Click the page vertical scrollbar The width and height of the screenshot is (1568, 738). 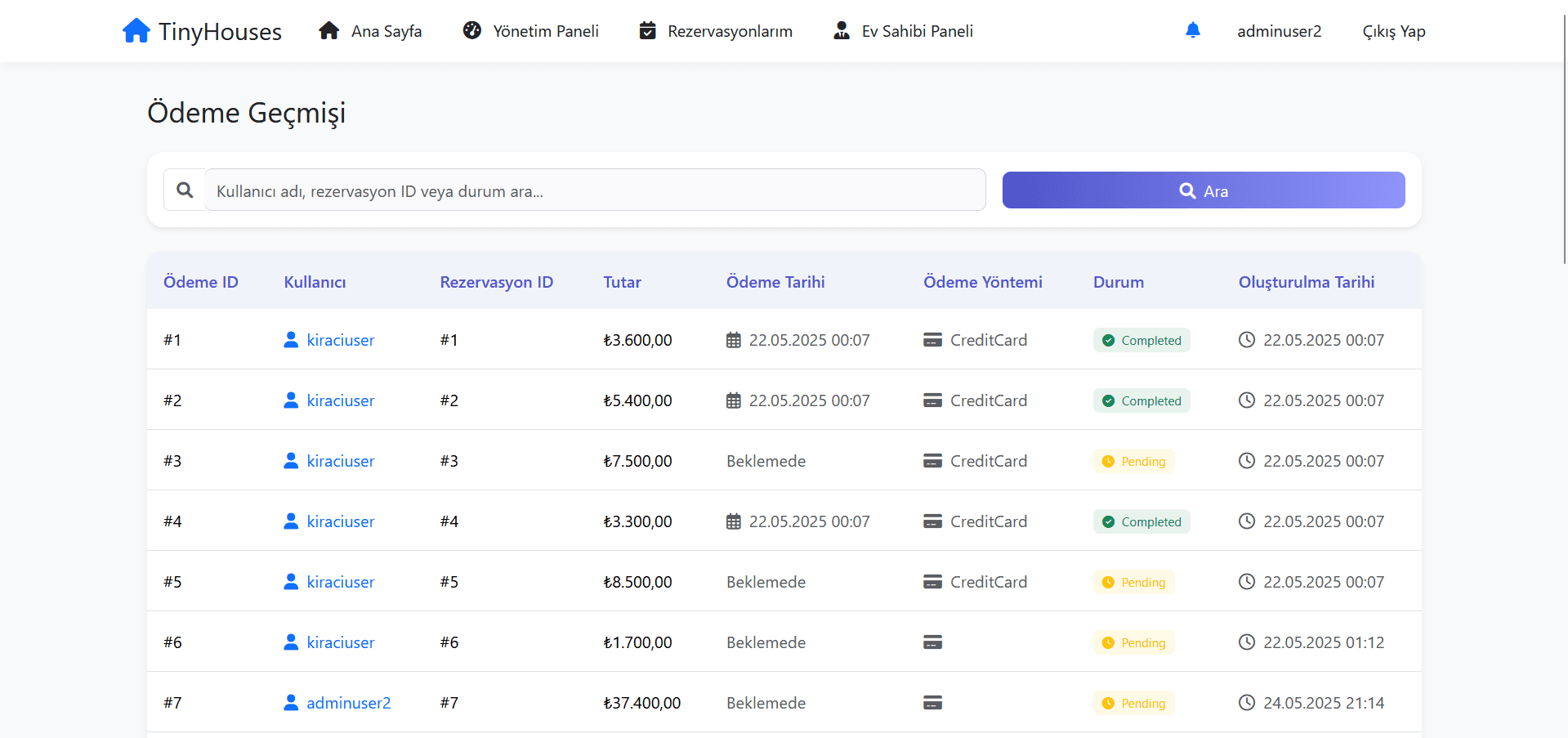pos(1564,139)
